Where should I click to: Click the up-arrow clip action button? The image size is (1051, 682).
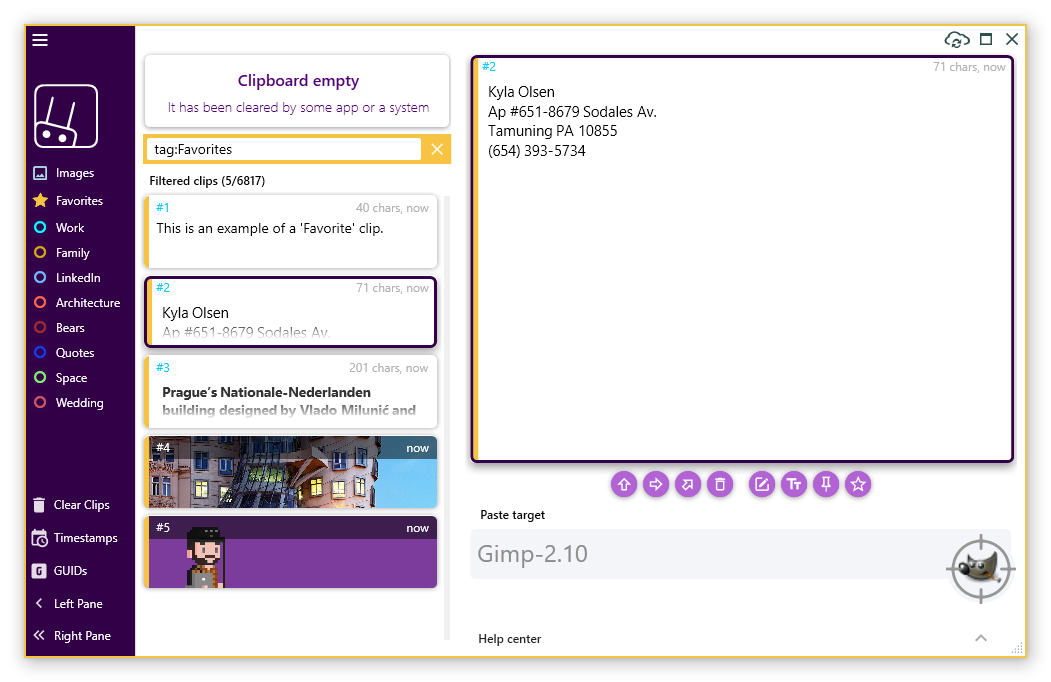tap(624, 484)
